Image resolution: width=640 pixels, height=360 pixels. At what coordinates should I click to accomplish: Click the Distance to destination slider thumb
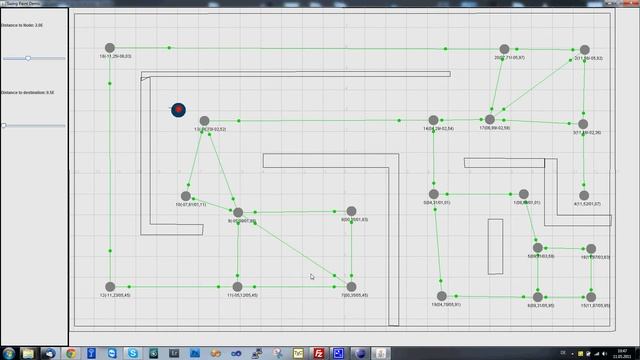tap(4, 125)
